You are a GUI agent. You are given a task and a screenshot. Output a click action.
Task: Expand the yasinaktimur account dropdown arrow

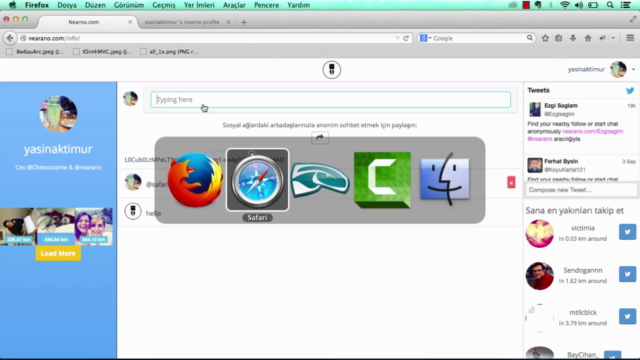point(633,69)
